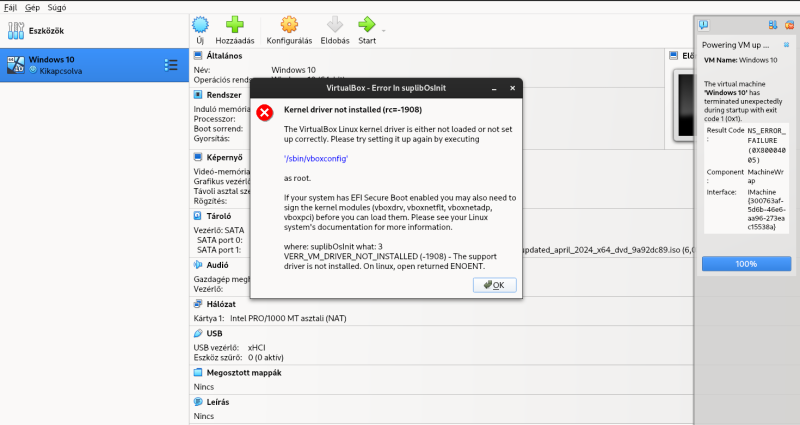This screenshot has width=800, height=425.
Task: Click the Leírás section title
Action: coord(218,402)
